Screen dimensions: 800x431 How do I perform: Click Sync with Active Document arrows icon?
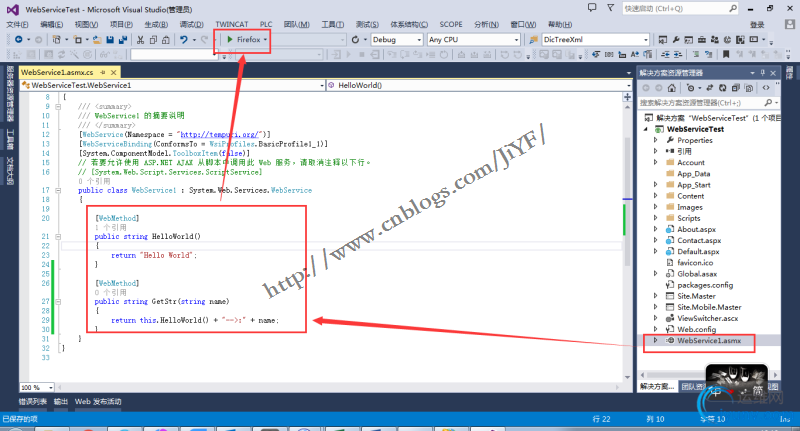point(710,88)
